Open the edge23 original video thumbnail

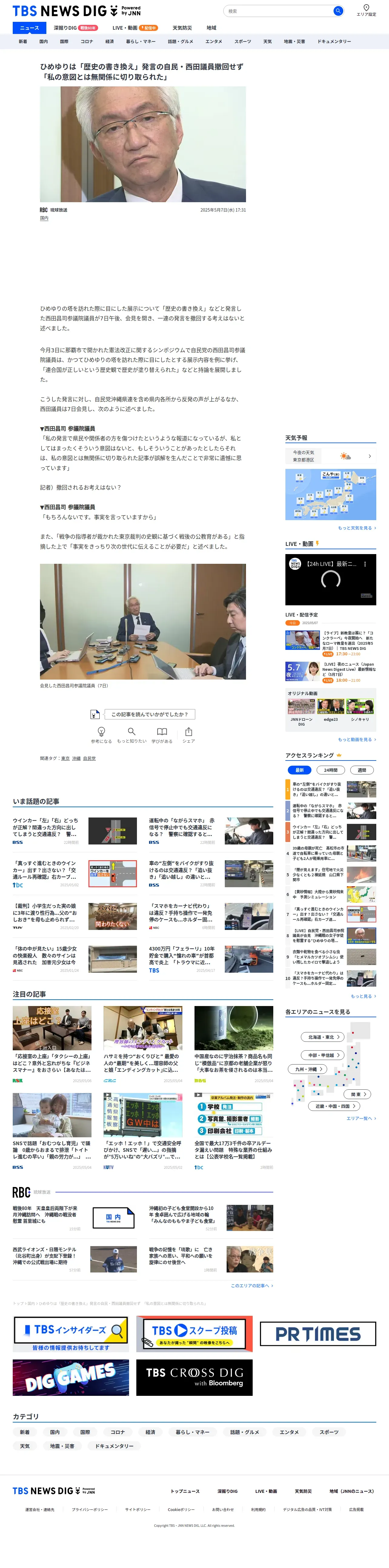(x=331, y=707)
